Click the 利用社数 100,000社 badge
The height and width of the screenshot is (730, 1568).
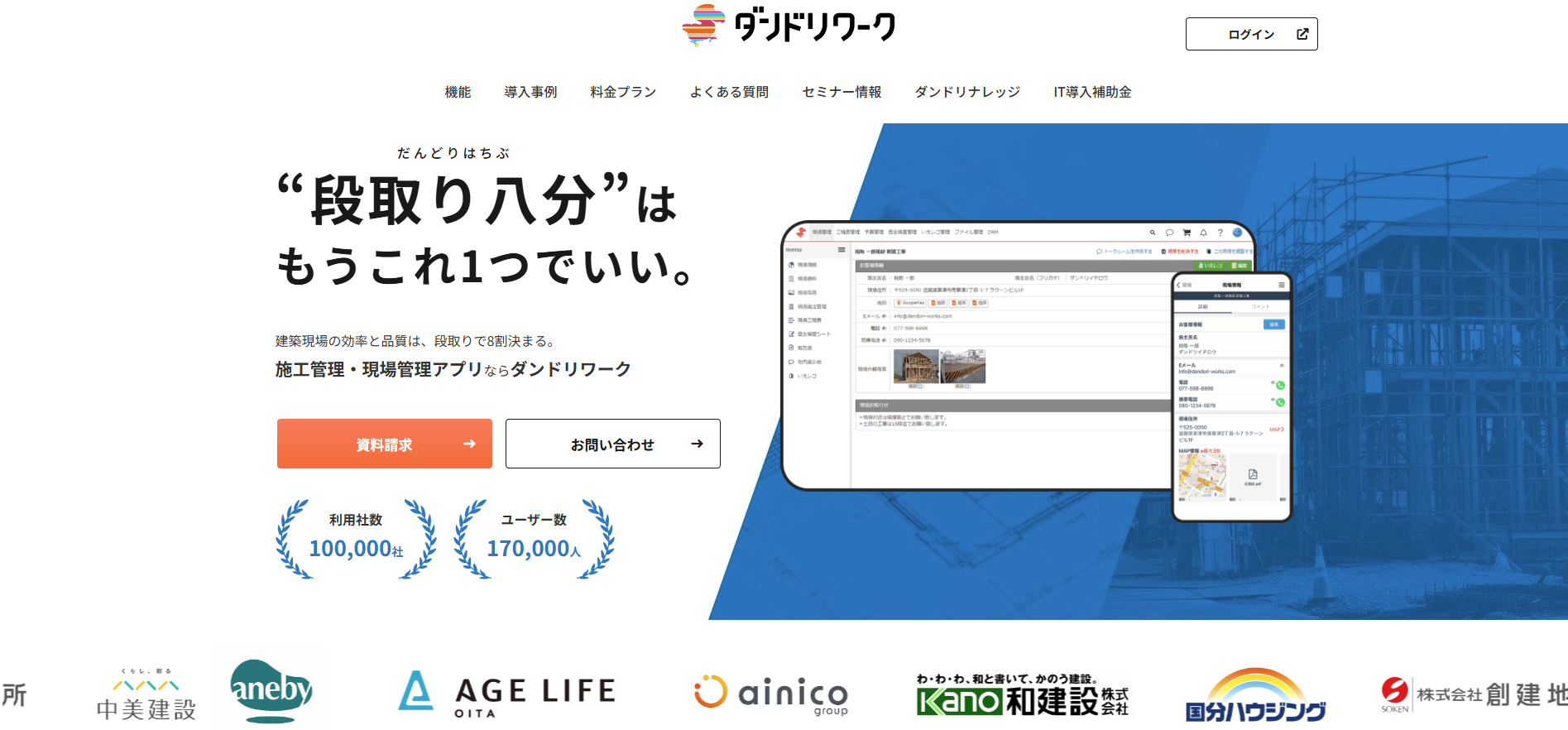coord(356,538)
